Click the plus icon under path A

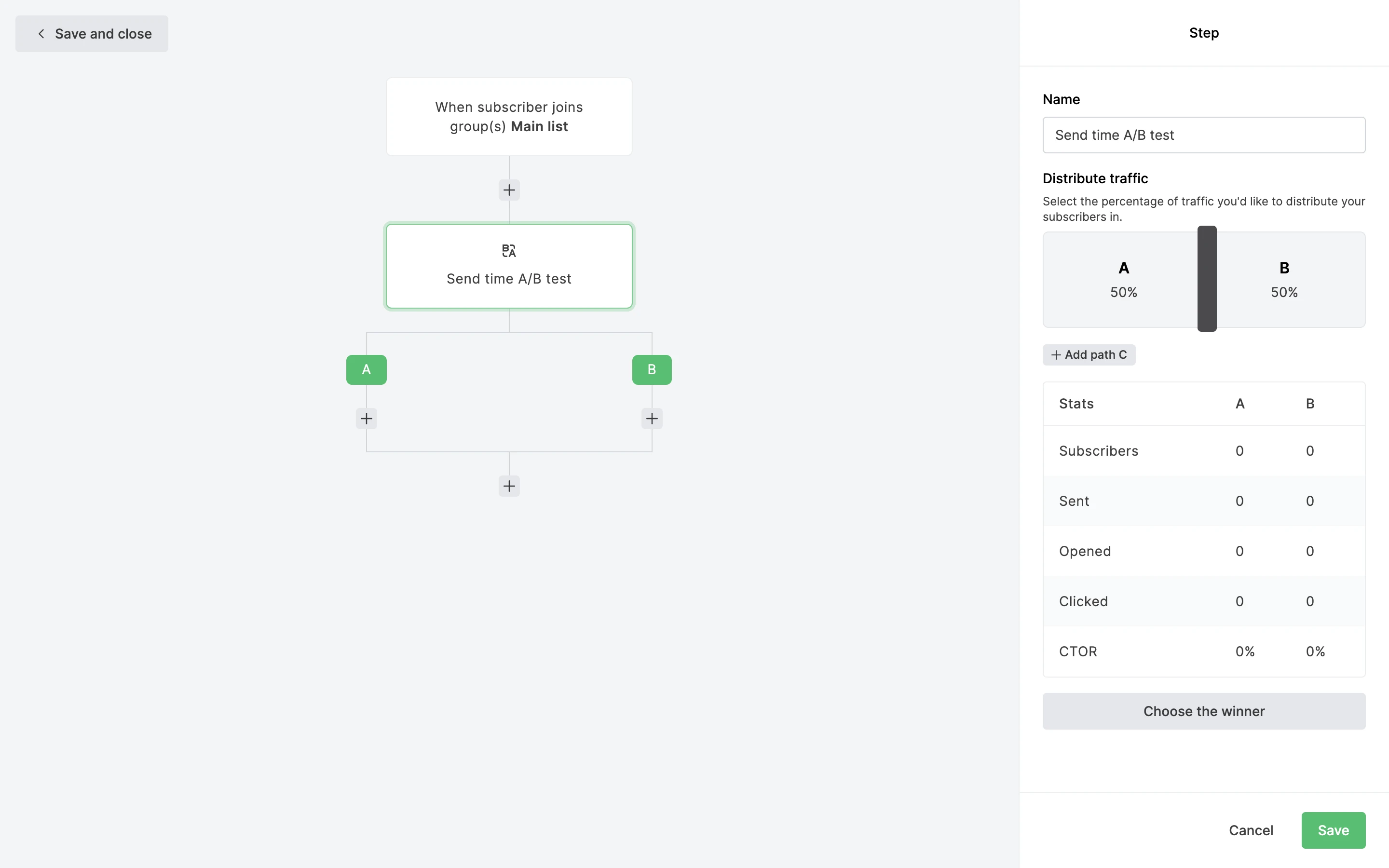coord(366,419)
